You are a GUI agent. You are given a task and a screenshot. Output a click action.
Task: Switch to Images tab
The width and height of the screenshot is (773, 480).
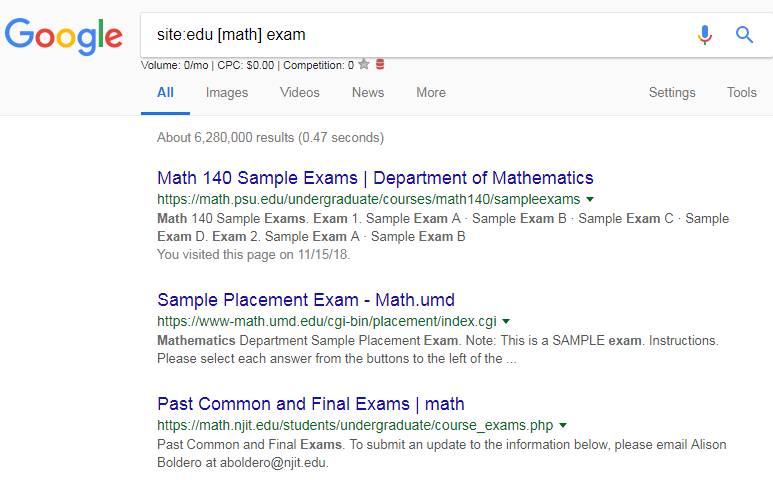(x=227, y=93)
